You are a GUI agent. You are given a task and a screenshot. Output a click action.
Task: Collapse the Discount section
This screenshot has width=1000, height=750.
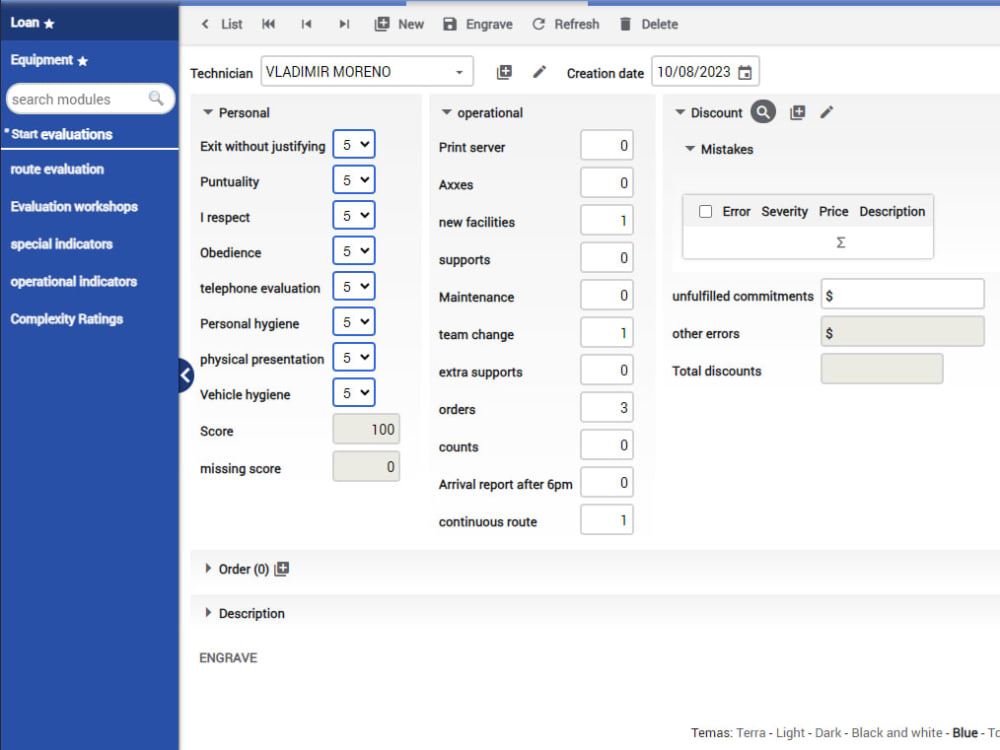pyautogui.click(x=680, y=112)
